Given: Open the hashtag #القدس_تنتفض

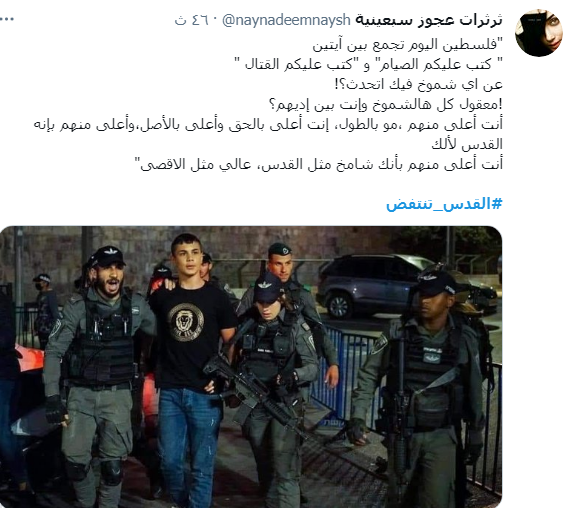Looking at the screenshot, I should pyautogui.click(x=444, y=204).
